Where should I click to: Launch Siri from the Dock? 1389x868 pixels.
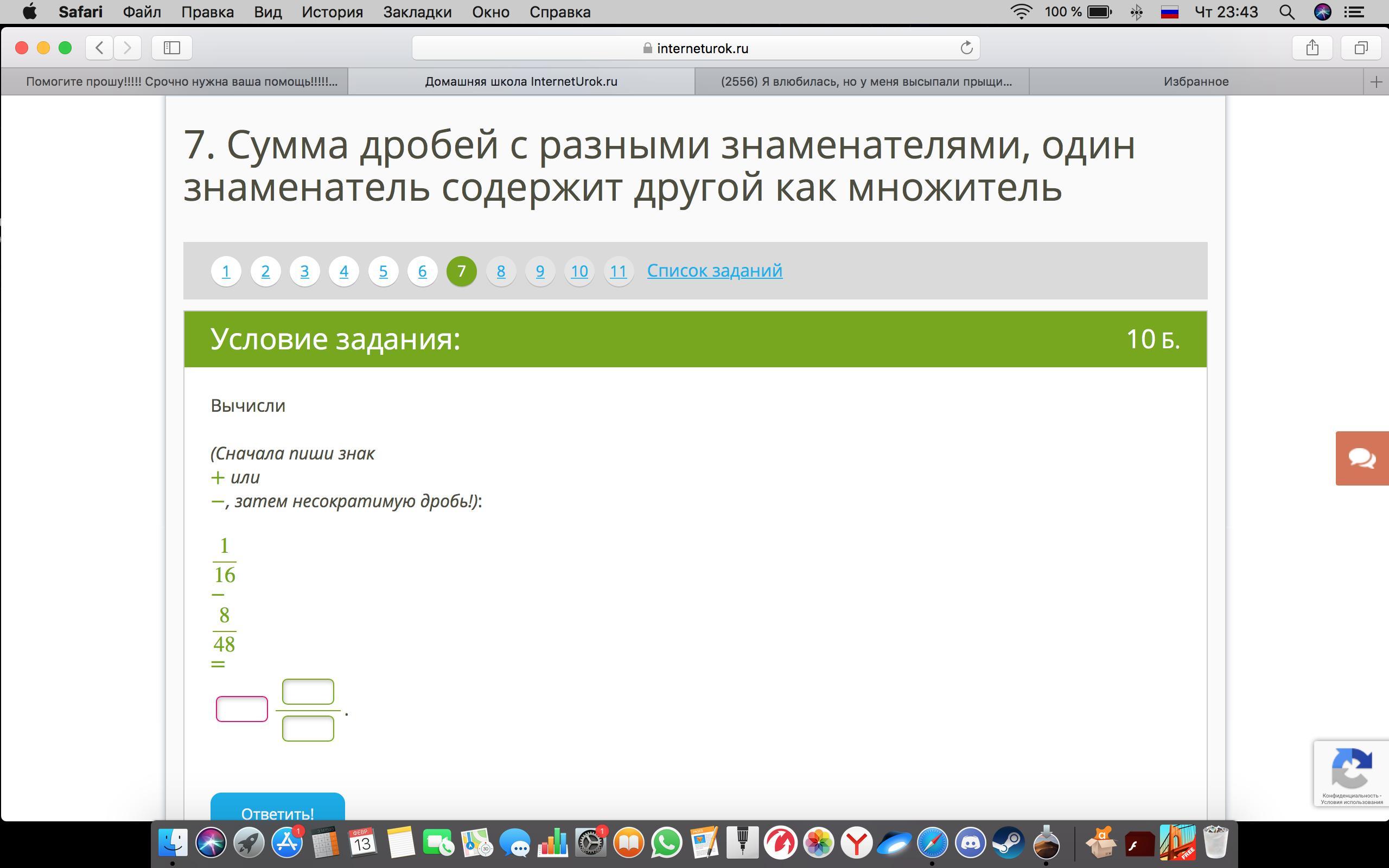pyautogui.click(x=211, y=843)
